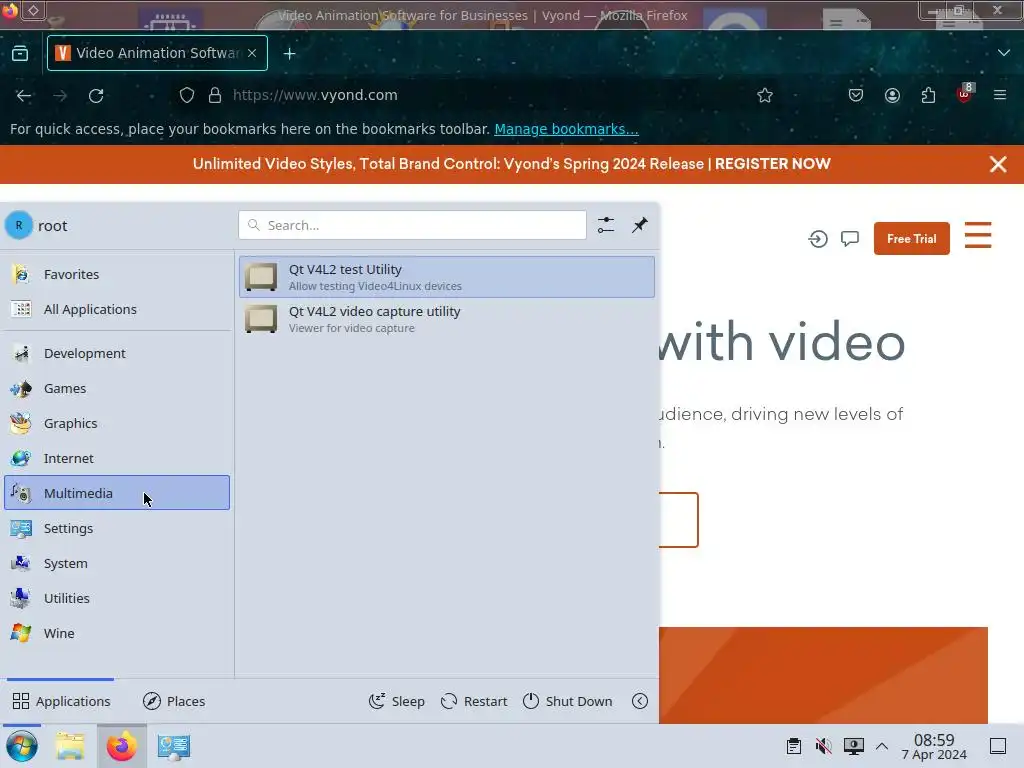This screenshot has width=1024, height=768.
Task: Bookmark this page with star
Action: click(x=765, y=95)
